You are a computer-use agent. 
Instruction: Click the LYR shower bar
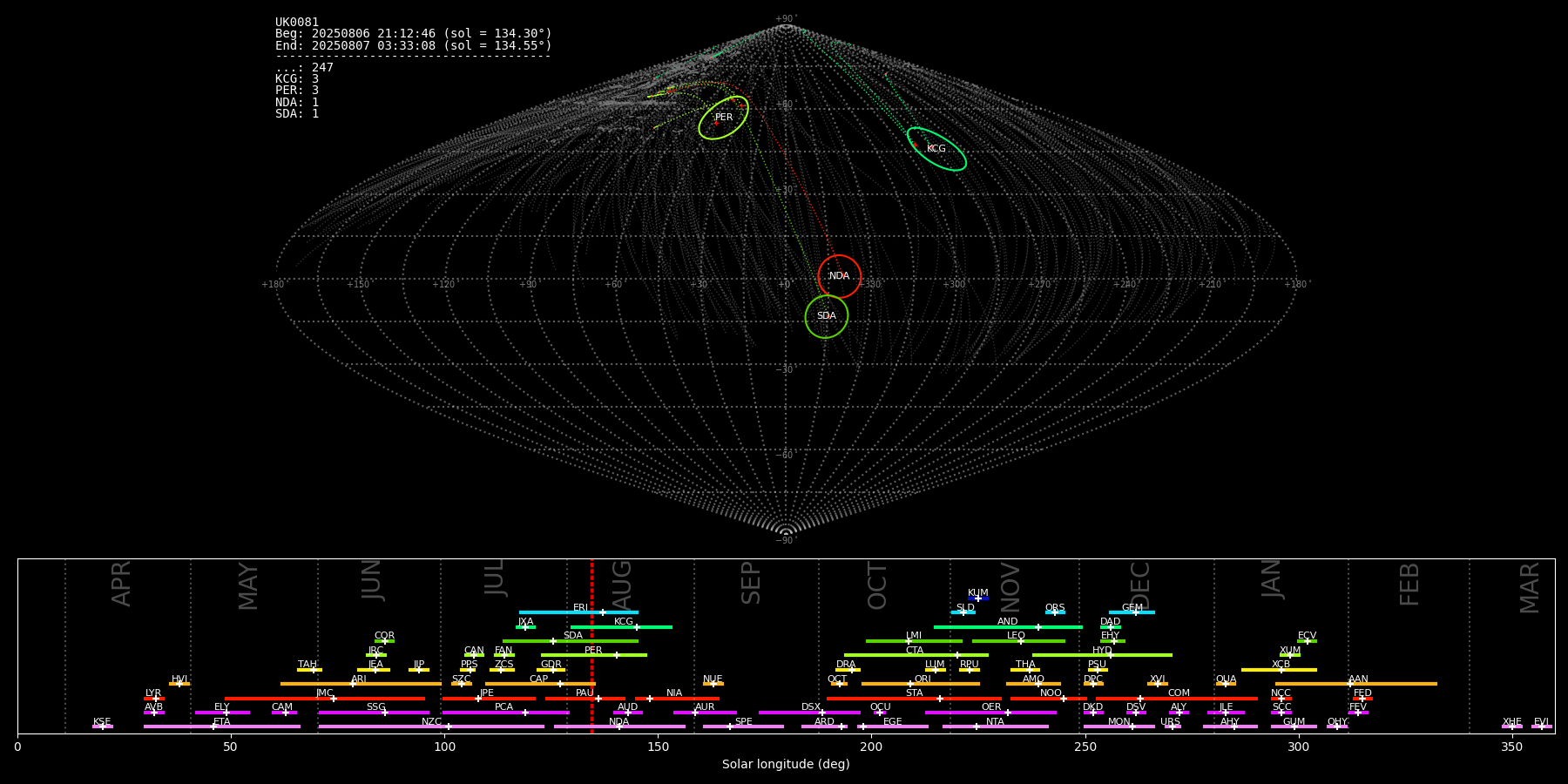click(154, 698)
